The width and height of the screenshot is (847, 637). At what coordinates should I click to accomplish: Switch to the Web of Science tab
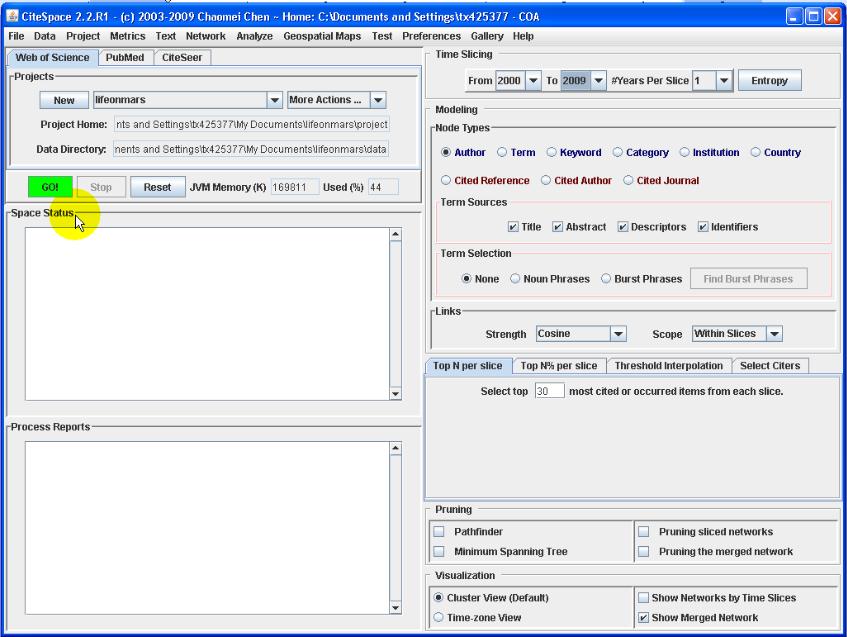click(x=52, y=57)
